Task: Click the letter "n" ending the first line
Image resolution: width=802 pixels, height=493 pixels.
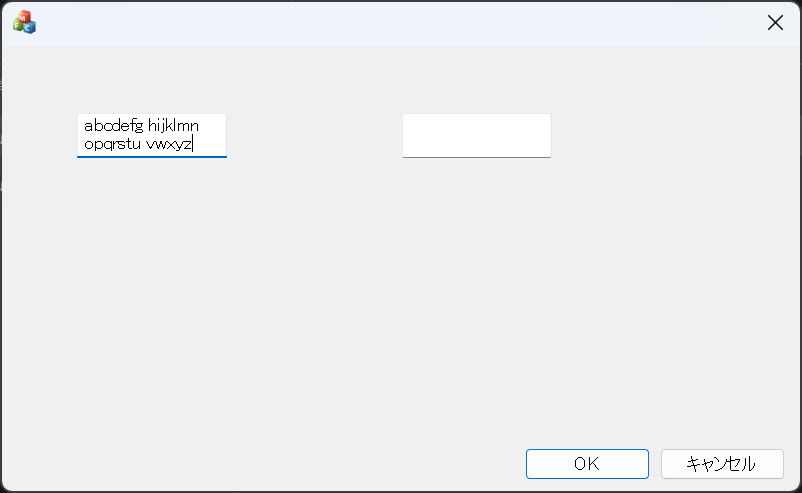Action: (195, 126)
